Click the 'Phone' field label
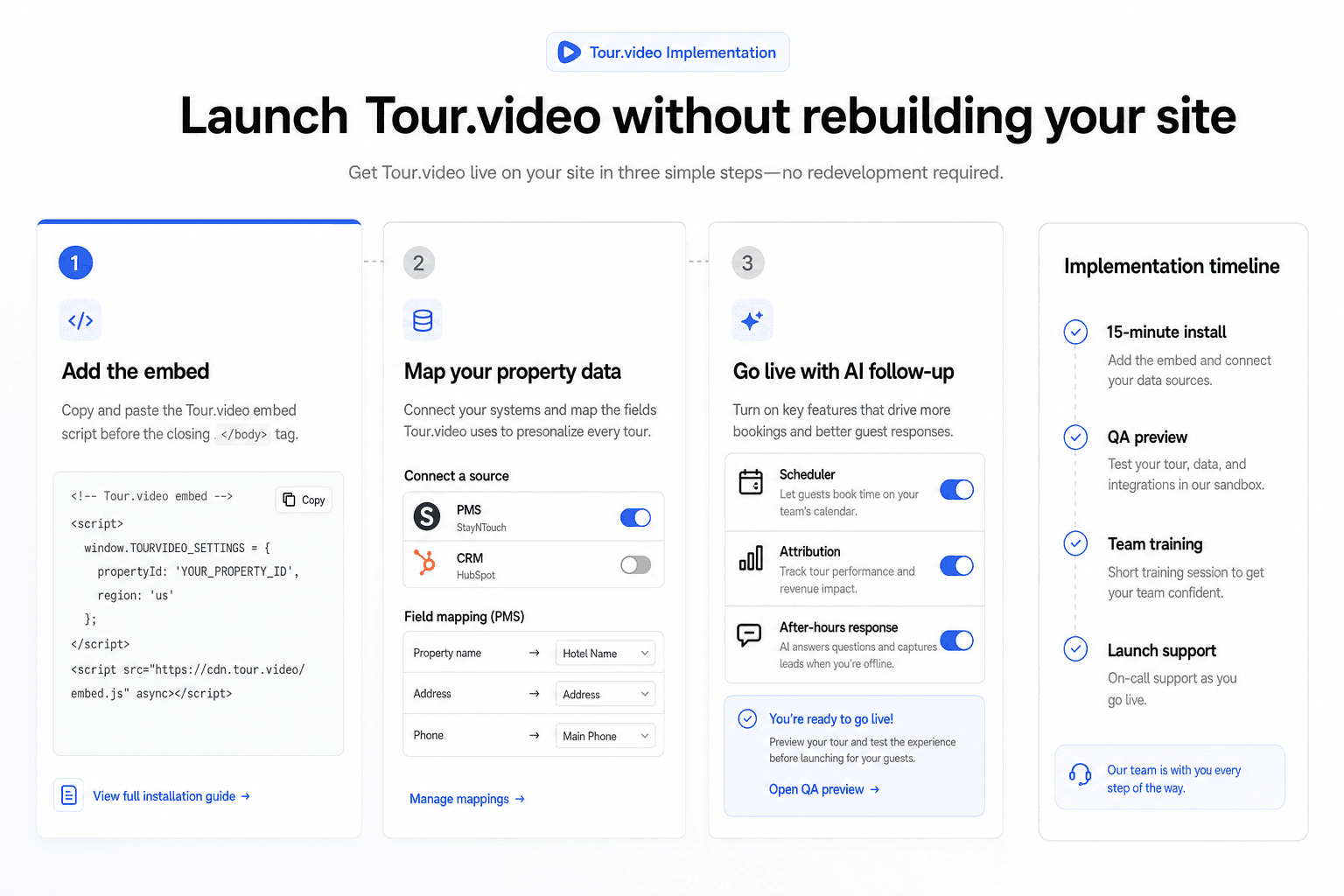Viewport: 1344px width, 896px height. pyautogui.click(x=429, y=735)
